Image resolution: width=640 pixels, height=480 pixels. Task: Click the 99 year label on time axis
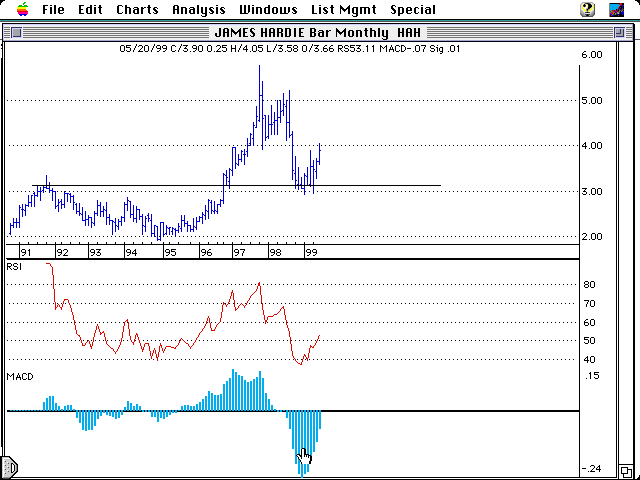pos(311,253)
